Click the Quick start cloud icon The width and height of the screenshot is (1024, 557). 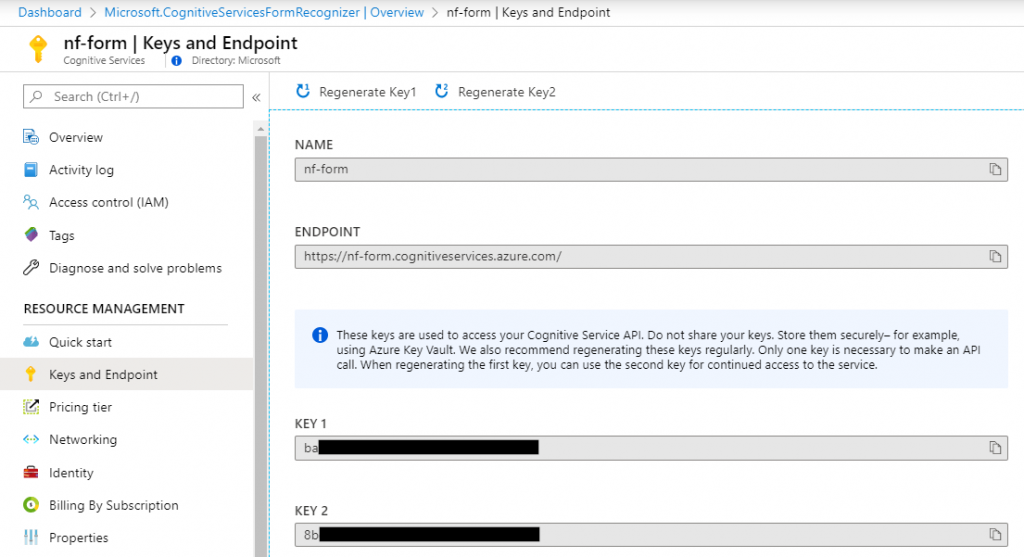(x=31, y=342)
